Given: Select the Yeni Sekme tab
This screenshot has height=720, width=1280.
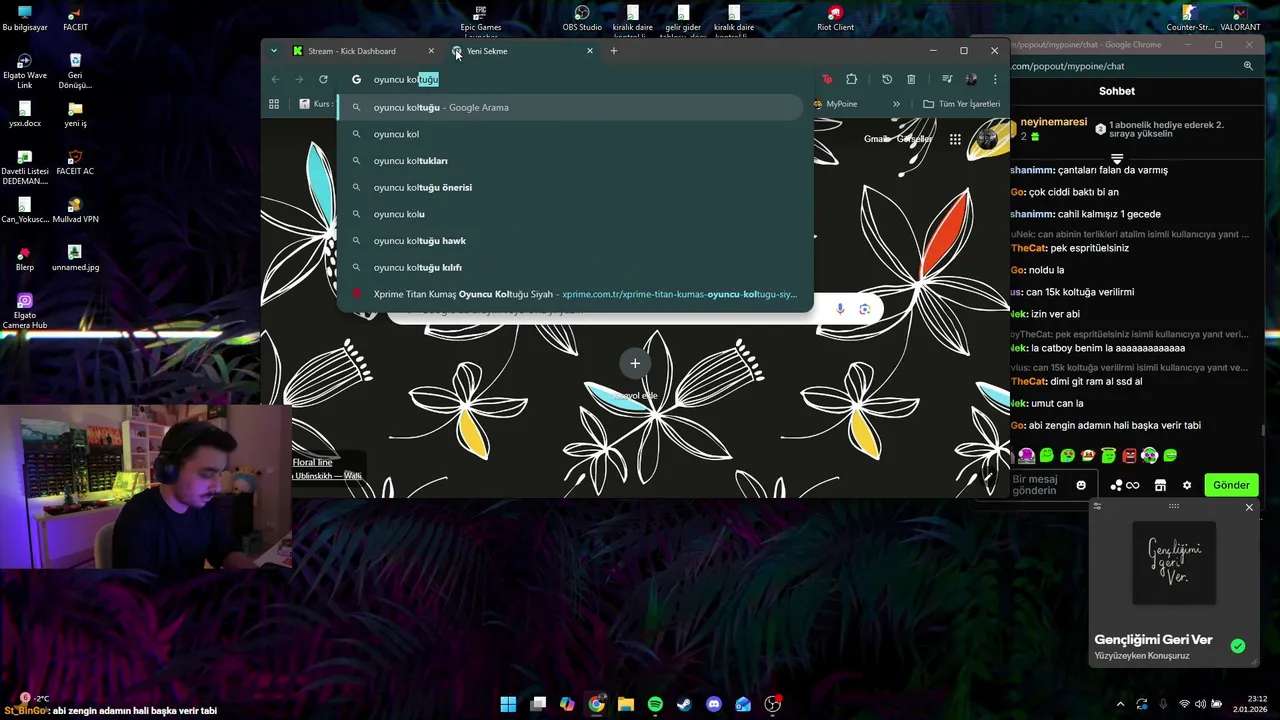Looking at the screenshot, I should [x=522, y=51].
